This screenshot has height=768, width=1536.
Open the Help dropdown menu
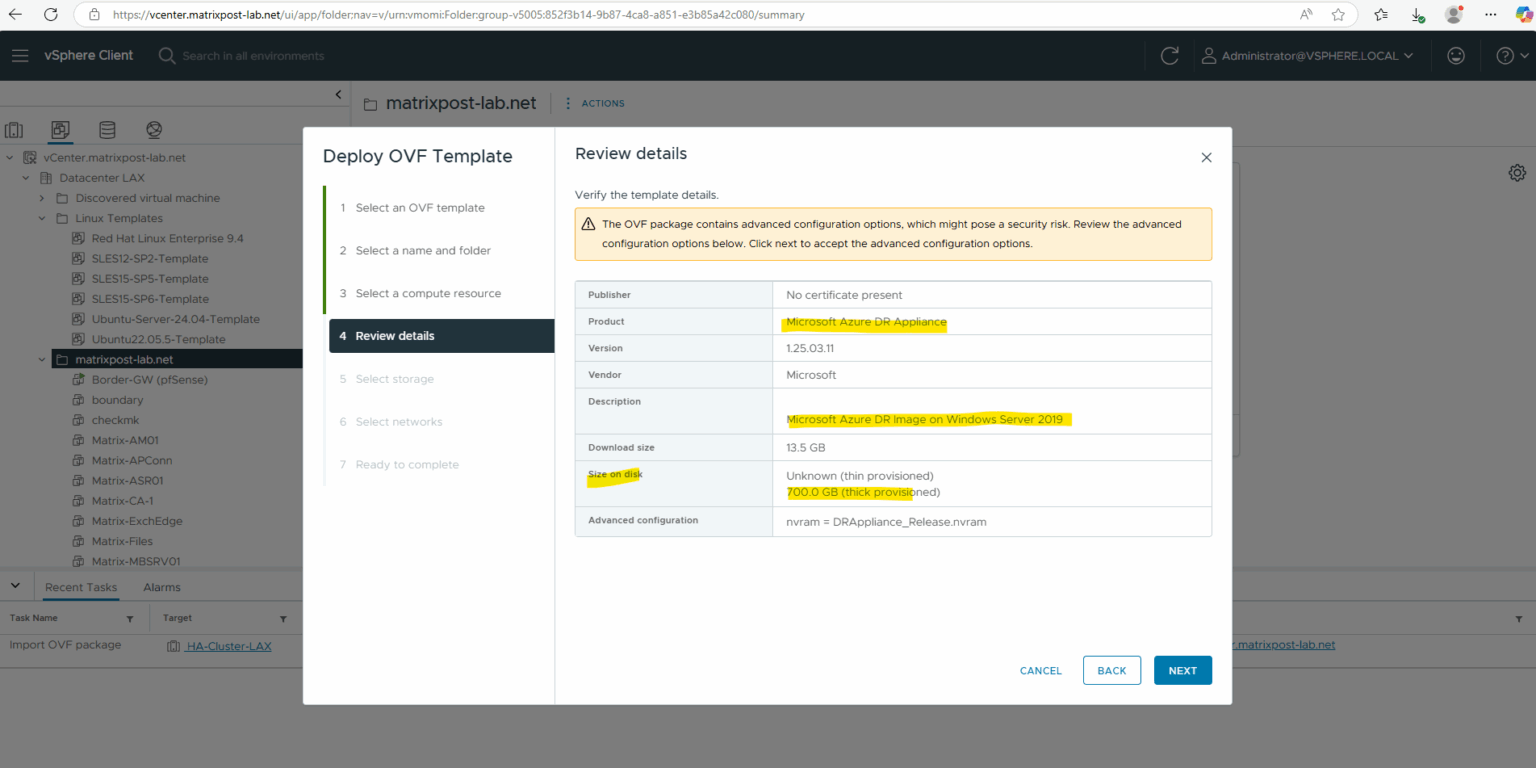[1506, 55]
